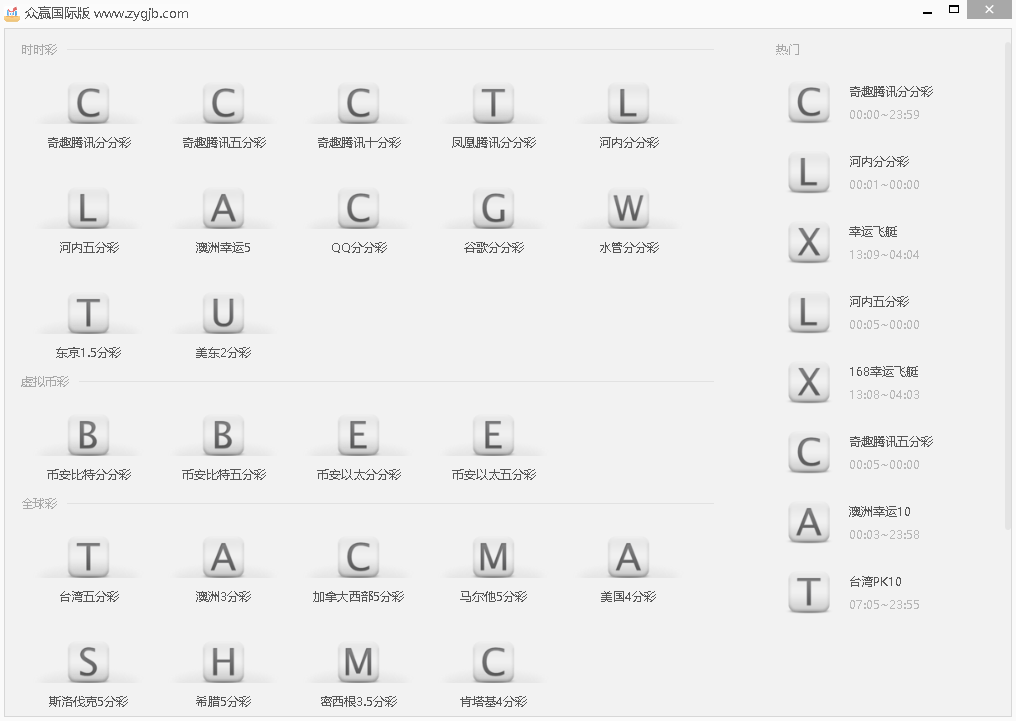This screenshot has height=721, width=1016.
Task: Click the 13:08~04:03 time text
Action: click(x=884, y=395)
